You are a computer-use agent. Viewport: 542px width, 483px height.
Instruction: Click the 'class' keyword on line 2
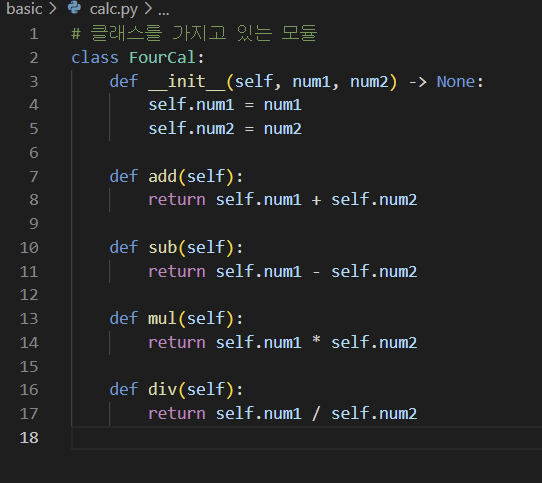(95, 57)
